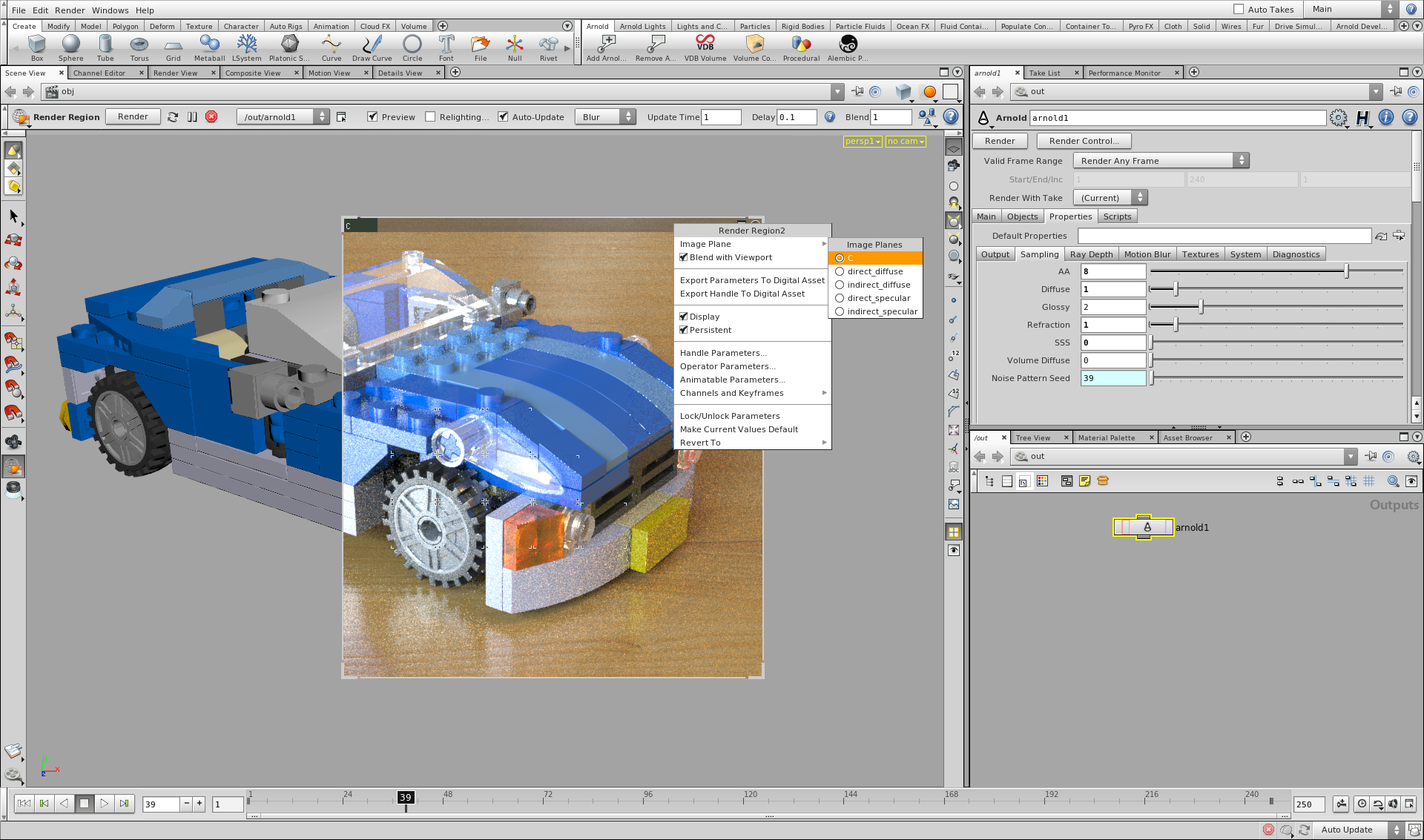The height and width of the screenshot is (840, 1424).
Task: Open the Valid Frame Range dropdown
Action: coord(1161,161)
